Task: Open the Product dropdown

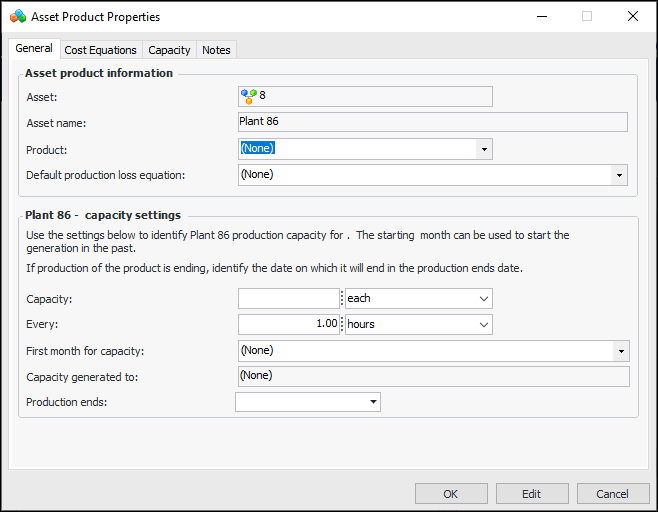Action: click(x=485, y=149)
